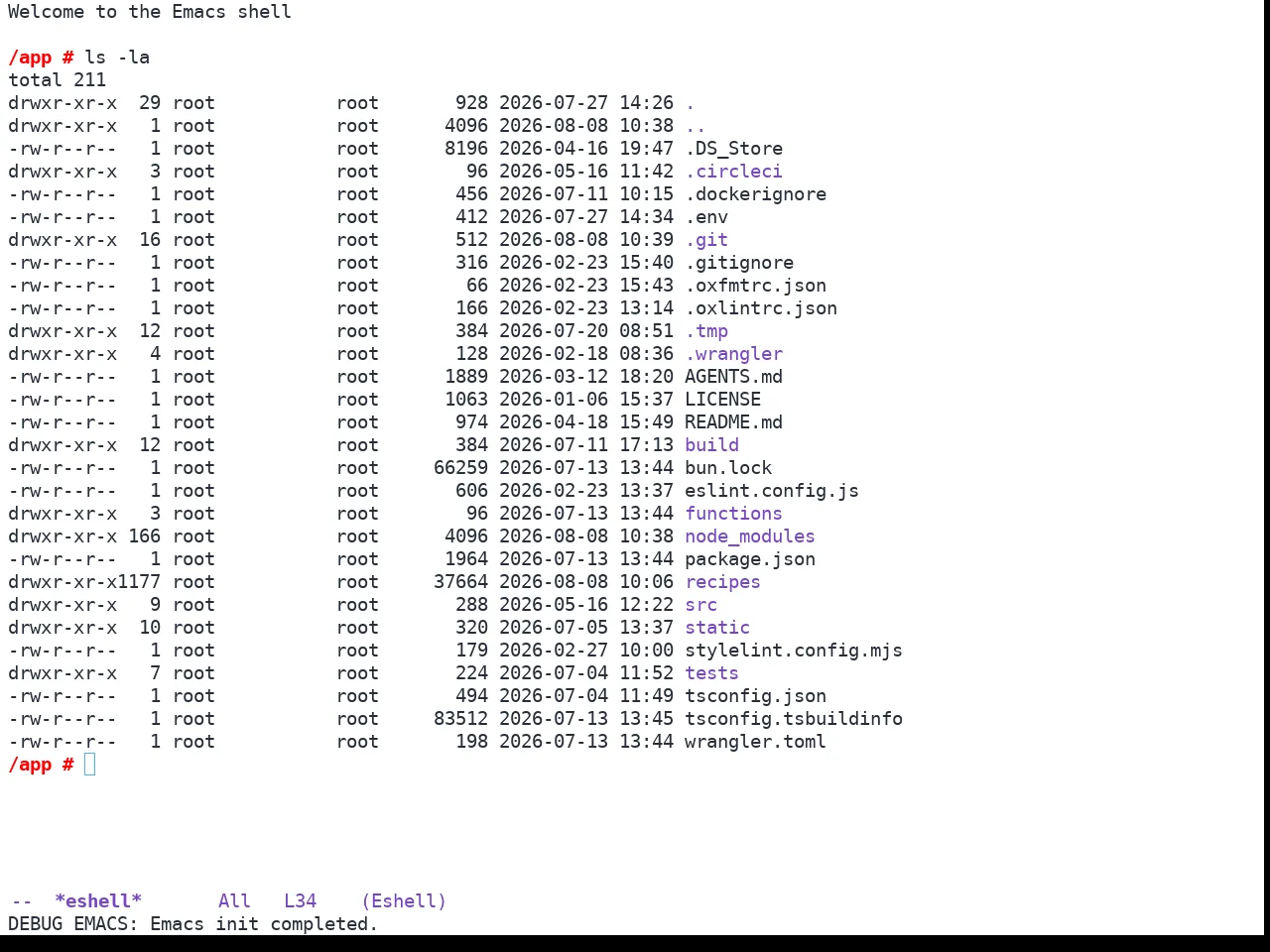
Task: Click the .tmp directory name
Action: pyautogui.click(x=706, y=331)
